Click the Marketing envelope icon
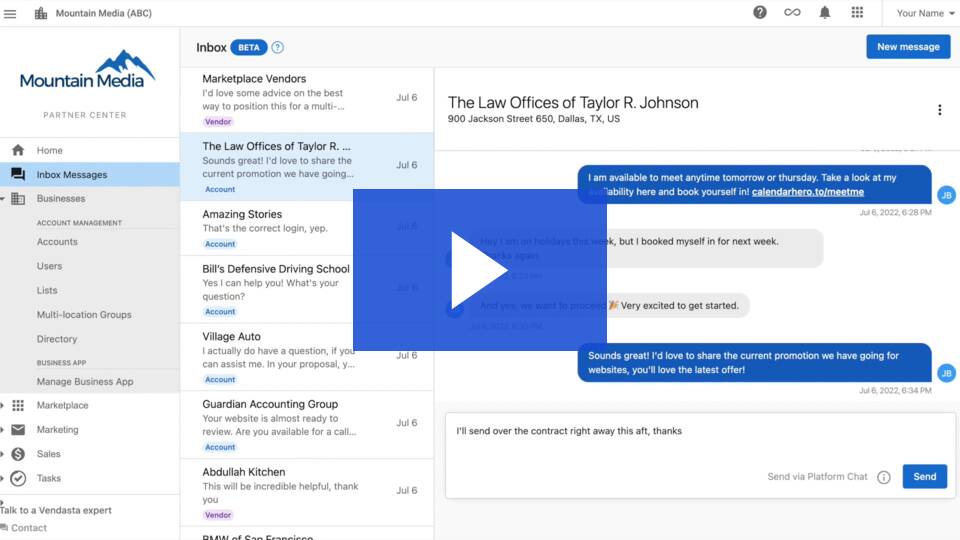 click(x=18, y=430)
